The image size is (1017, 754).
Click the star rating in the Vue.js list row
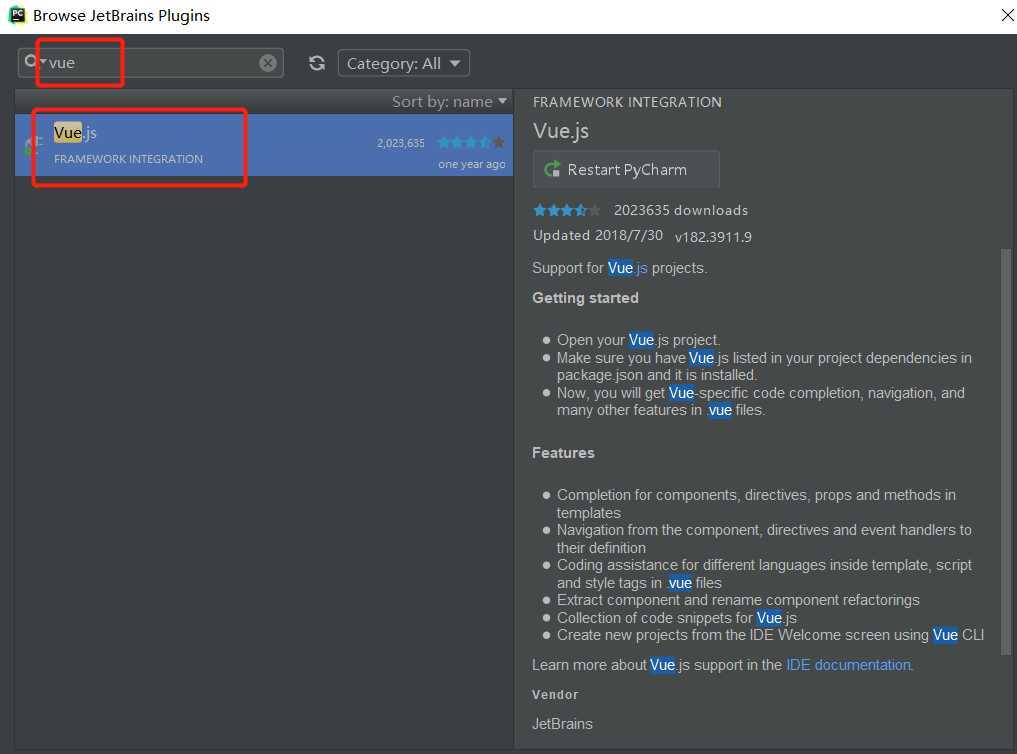point(471,143)
